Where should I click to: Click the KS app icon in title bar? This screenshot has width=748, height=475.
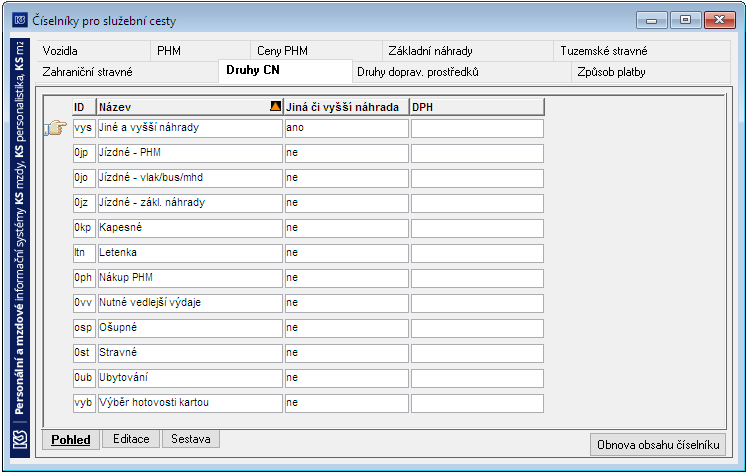point(20,21)
